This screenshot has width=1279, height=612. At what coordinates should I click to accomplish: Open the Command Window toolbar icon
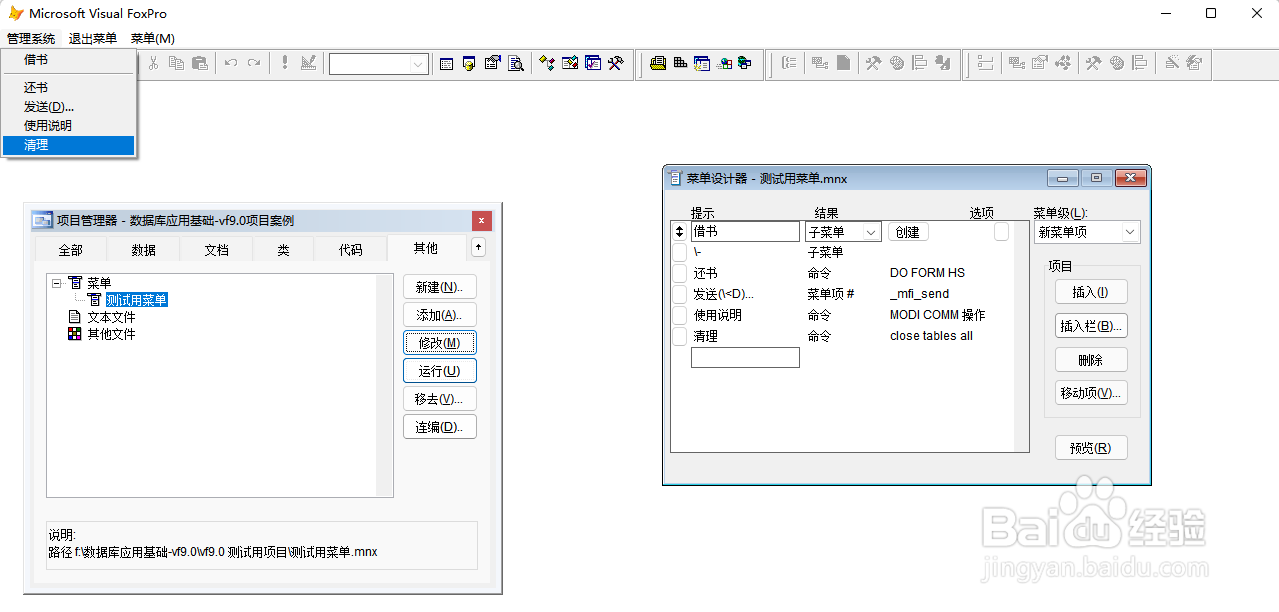coord(446,63)
